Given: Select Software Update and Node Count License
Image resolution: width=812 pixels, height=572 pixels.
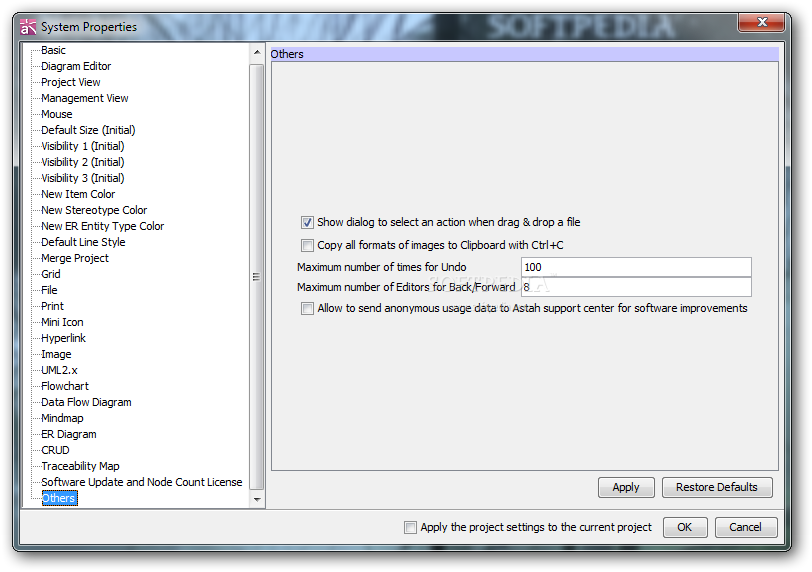Looking at the screenshot, I should click(x=141, y=482).
